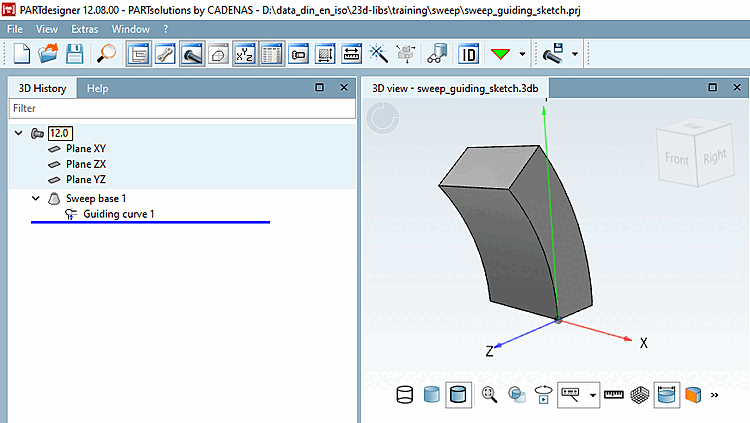Click into the Filter input field
Image resolution: width=750 pixels, height=423 pixels.
click(x=182, y=109)
